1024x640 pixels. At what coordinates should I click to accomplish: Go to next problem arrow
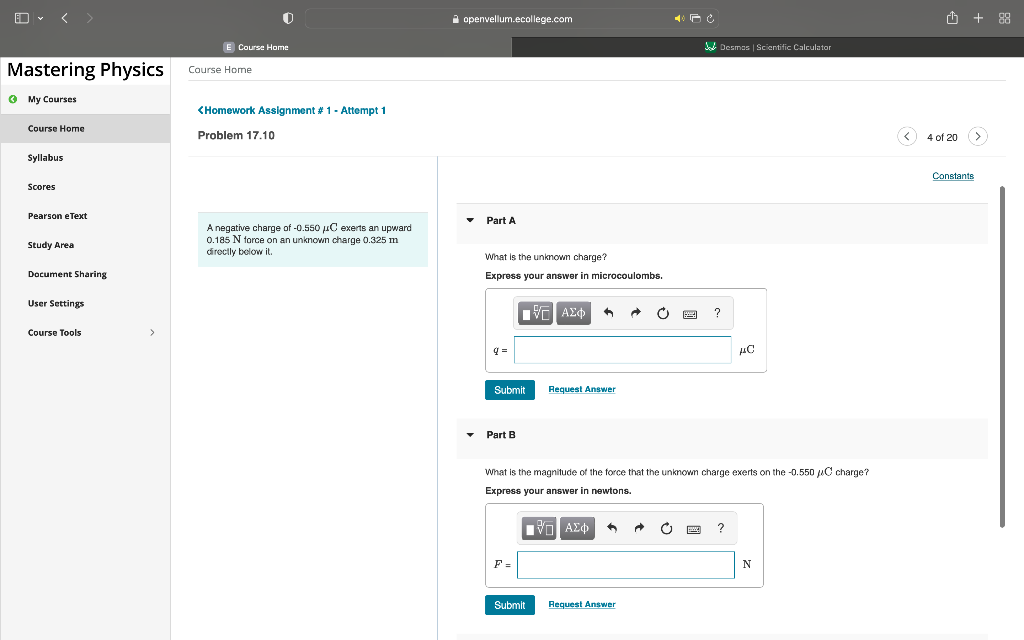point(979,137)
